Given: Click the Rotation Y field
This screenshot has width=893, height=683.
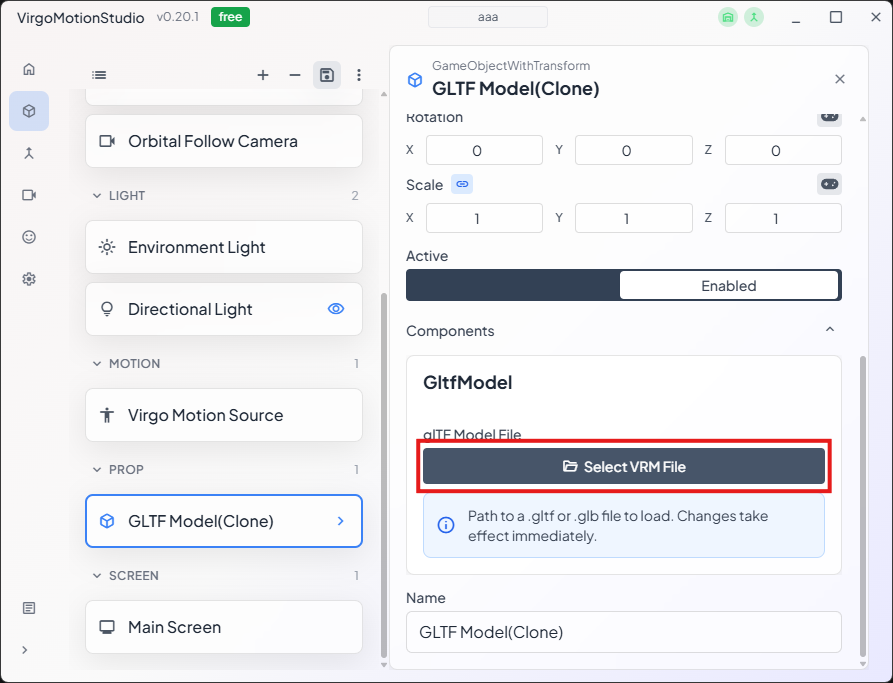Looking at the screenshot, I should 633,150.
